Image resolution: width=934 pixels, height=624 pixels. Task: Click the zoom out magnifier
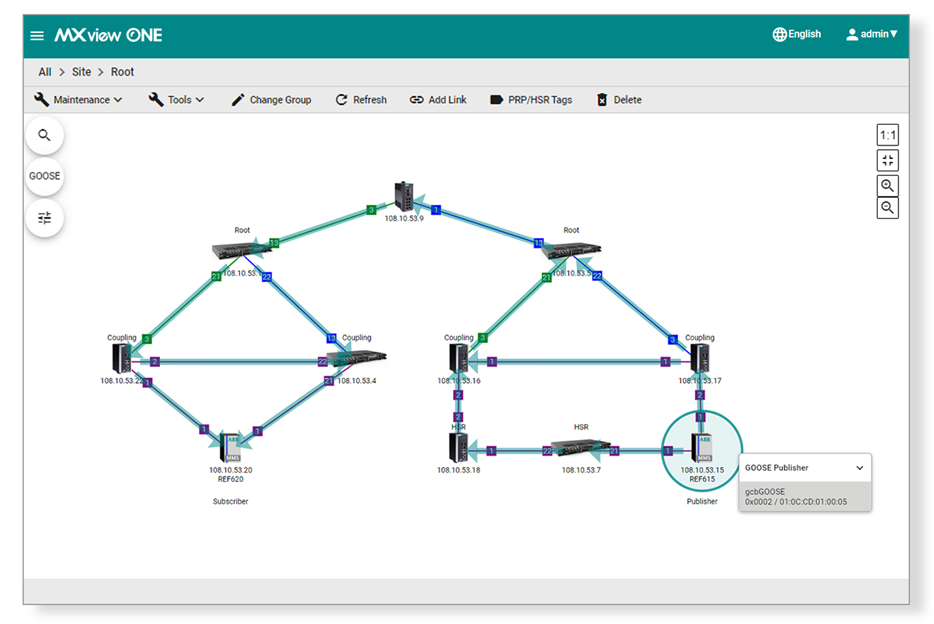click(887, 208)
